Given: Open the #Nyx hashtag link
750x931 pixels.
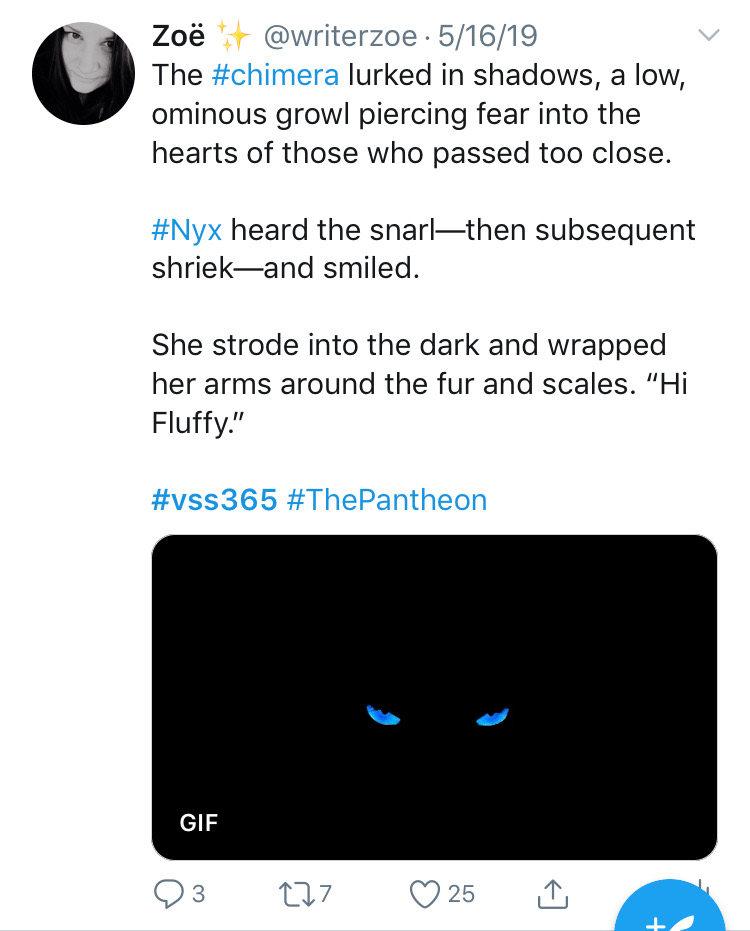Looking at the screenshot, I should point(187,231).
